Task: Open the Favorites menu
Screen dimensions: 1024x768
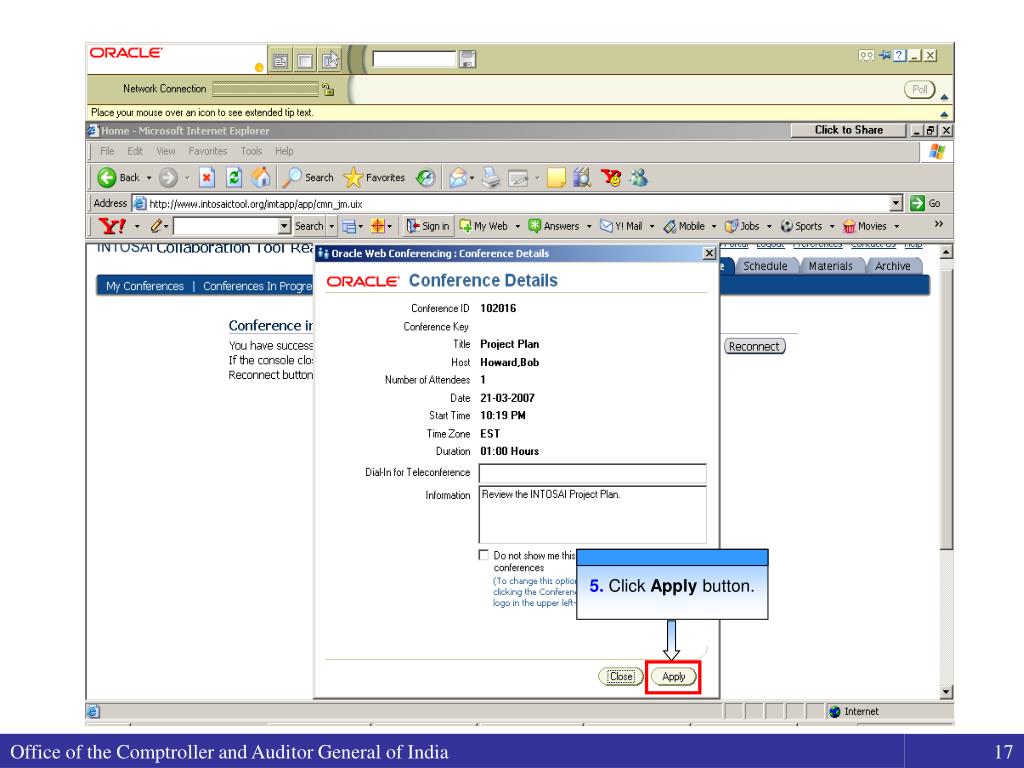Action: coord(208,151)
